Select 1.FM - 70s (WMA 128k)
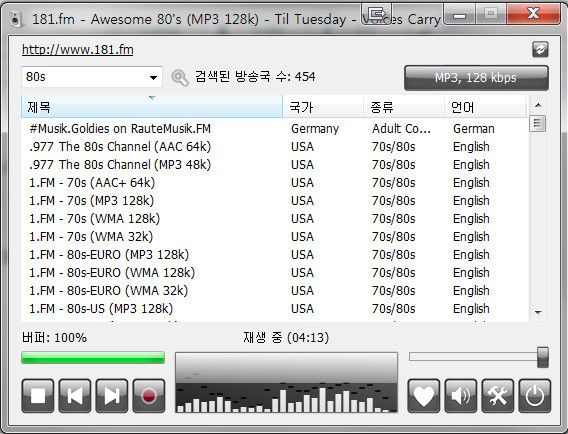Screen dimensions: 568x434 tap(275, 219)
